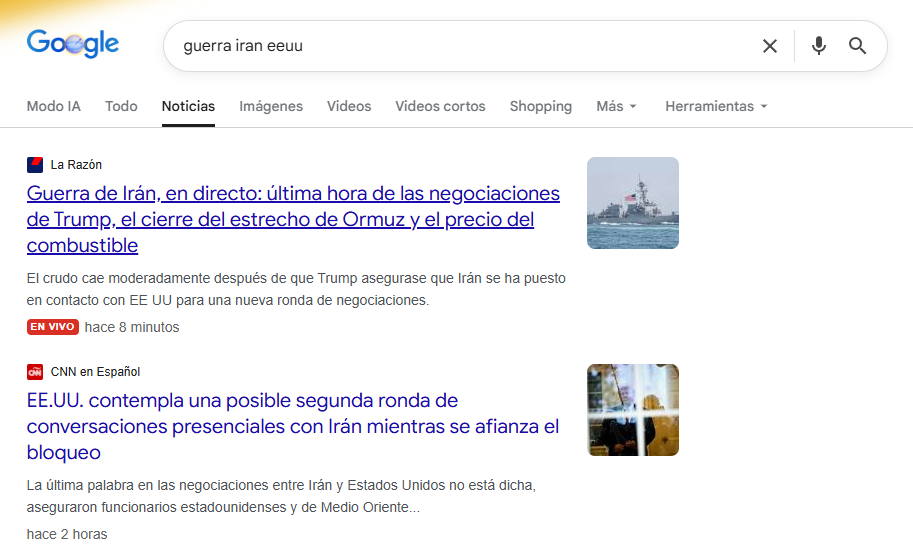Clear the search query with X icon

click(770, 46)
